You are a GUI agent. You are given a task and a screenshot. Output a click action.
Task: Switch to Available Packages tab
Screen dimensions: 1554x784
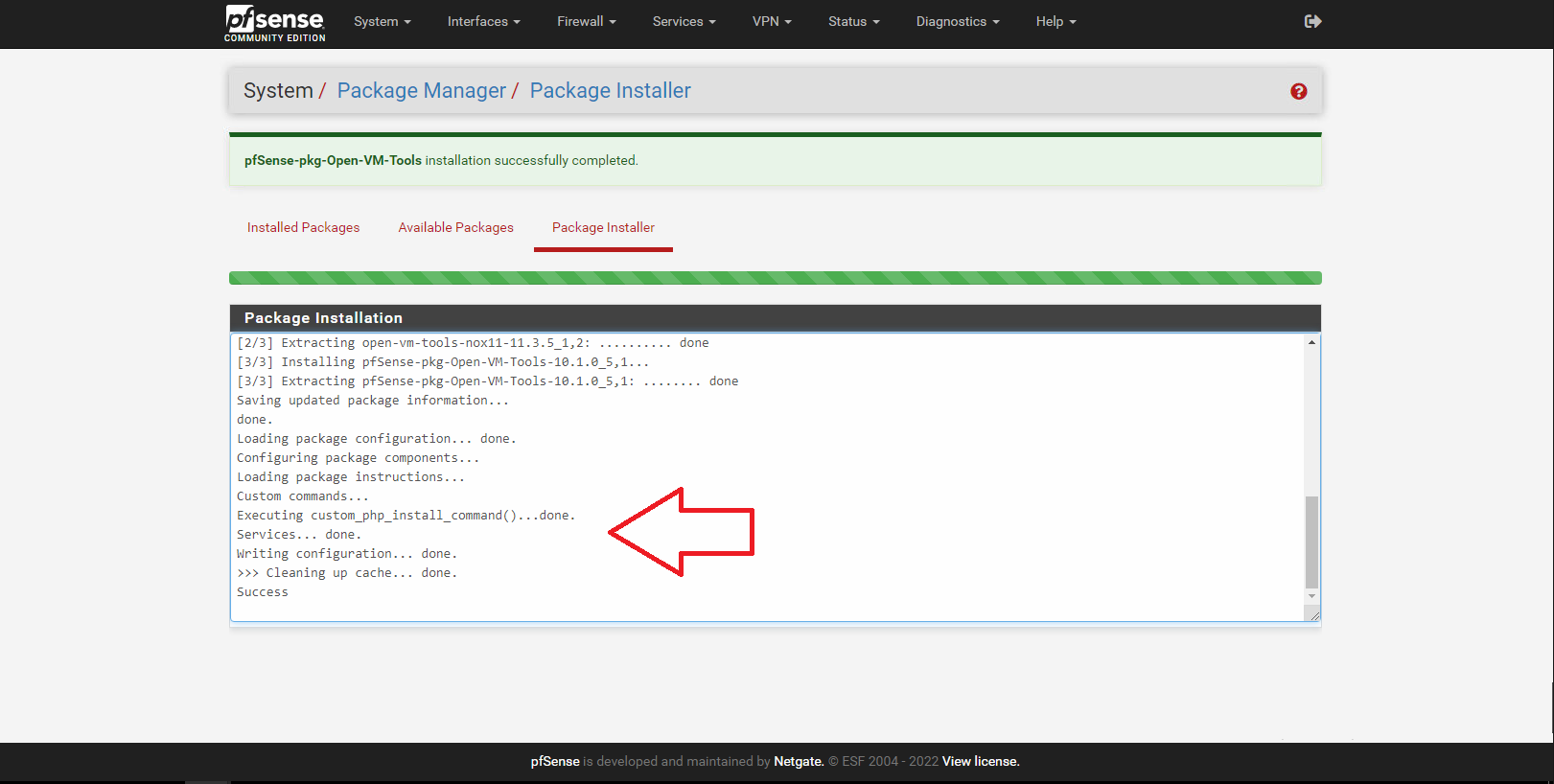pos(456,227)
